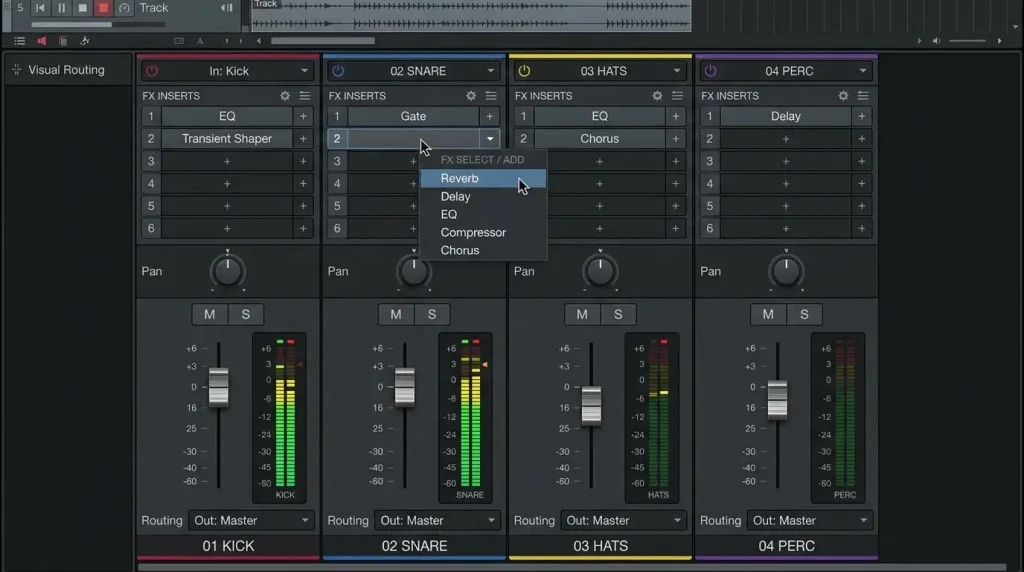Click the horizontal scrollbar below the transport

[323, 40]
